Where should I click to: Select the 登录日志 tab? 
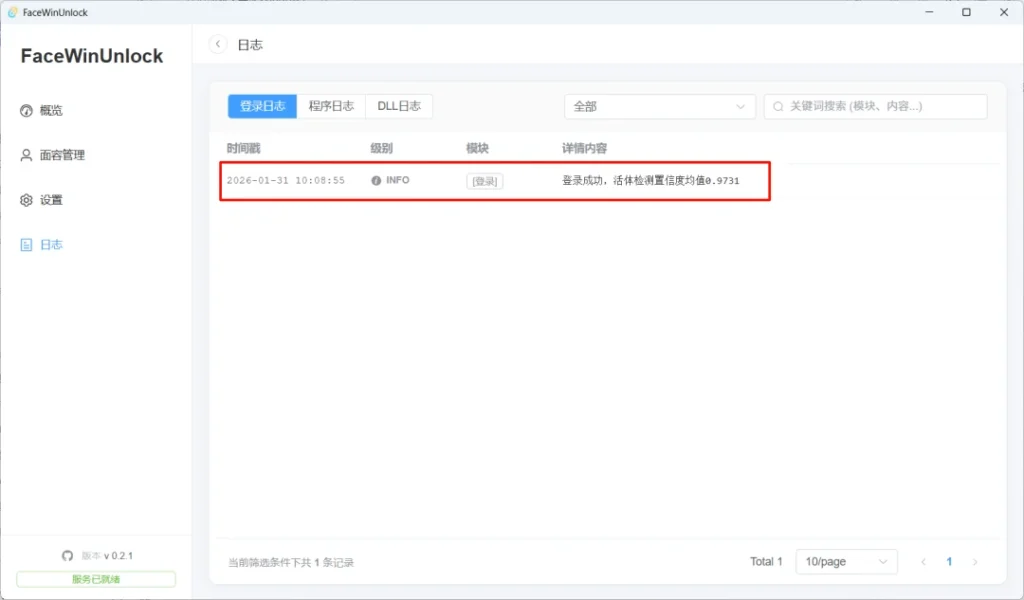[x=261, y=105]
